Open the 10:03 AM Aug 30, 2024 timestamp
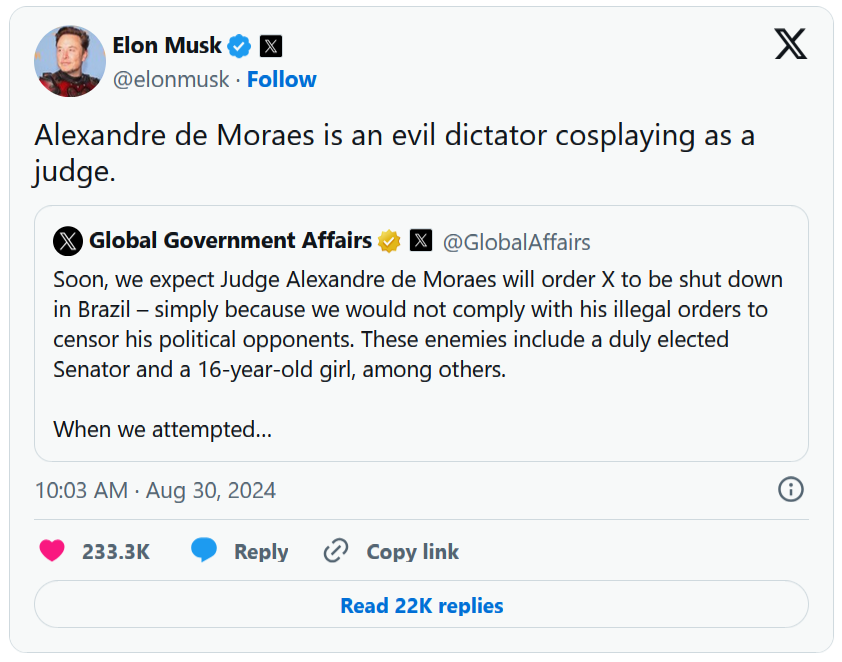 (x=155, y=491)
